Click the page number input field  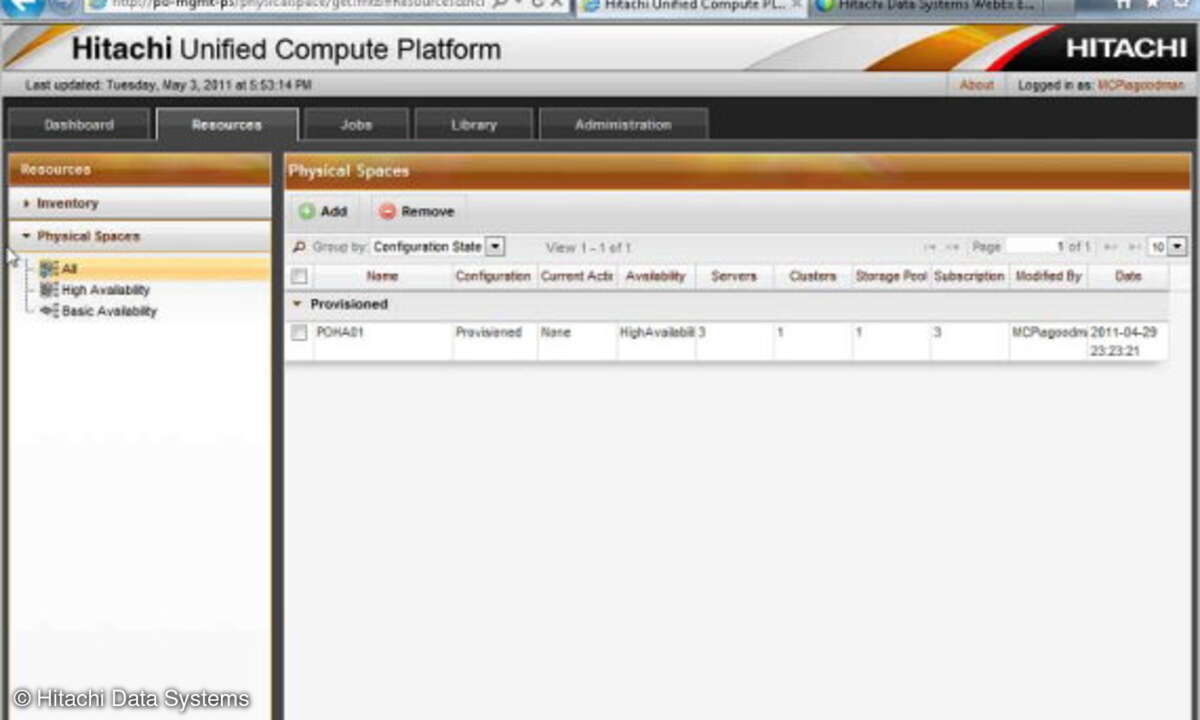(x=1034, y=247)
